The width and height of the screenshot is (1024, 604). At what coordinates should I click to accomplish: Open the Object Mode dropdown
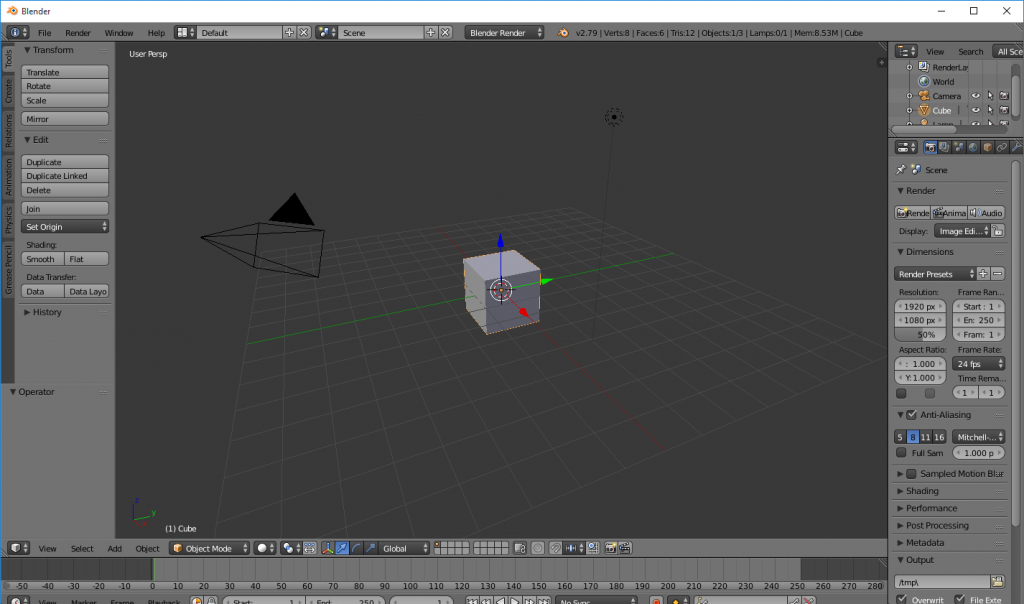click(210, 548)
